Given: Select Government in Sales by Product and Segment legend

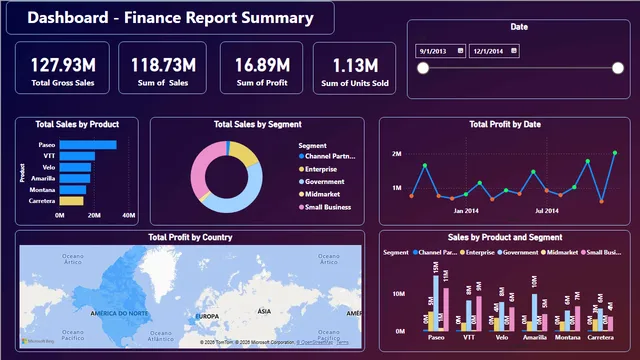Looking at the screenshot, I should point(518,253).
